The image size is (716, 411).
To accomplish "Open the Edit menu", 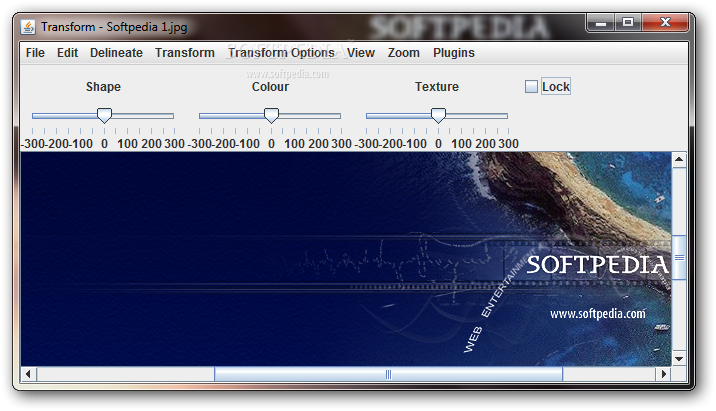I will coord(68,53).
